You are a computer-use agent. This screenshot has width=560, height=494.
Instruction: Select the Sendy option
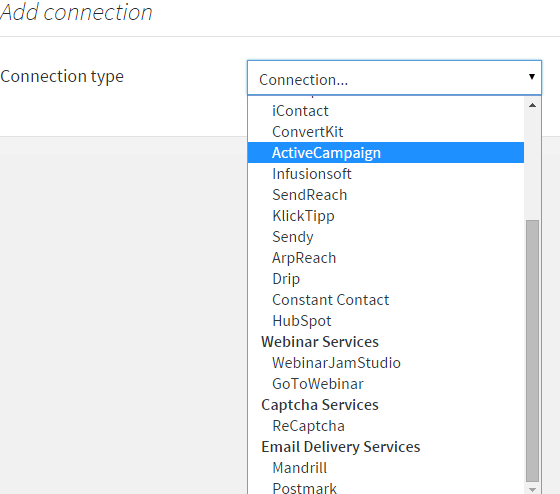(x=386, y=237)
